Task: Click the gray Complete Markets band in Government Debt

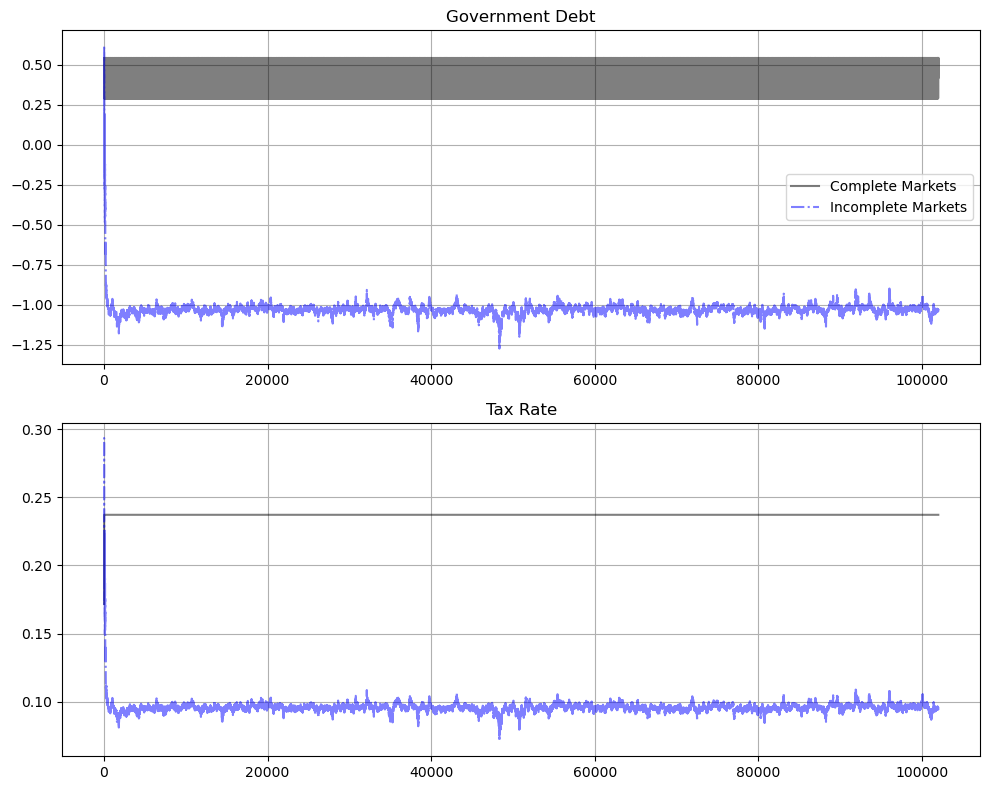Action: click(x=520, y=78)
